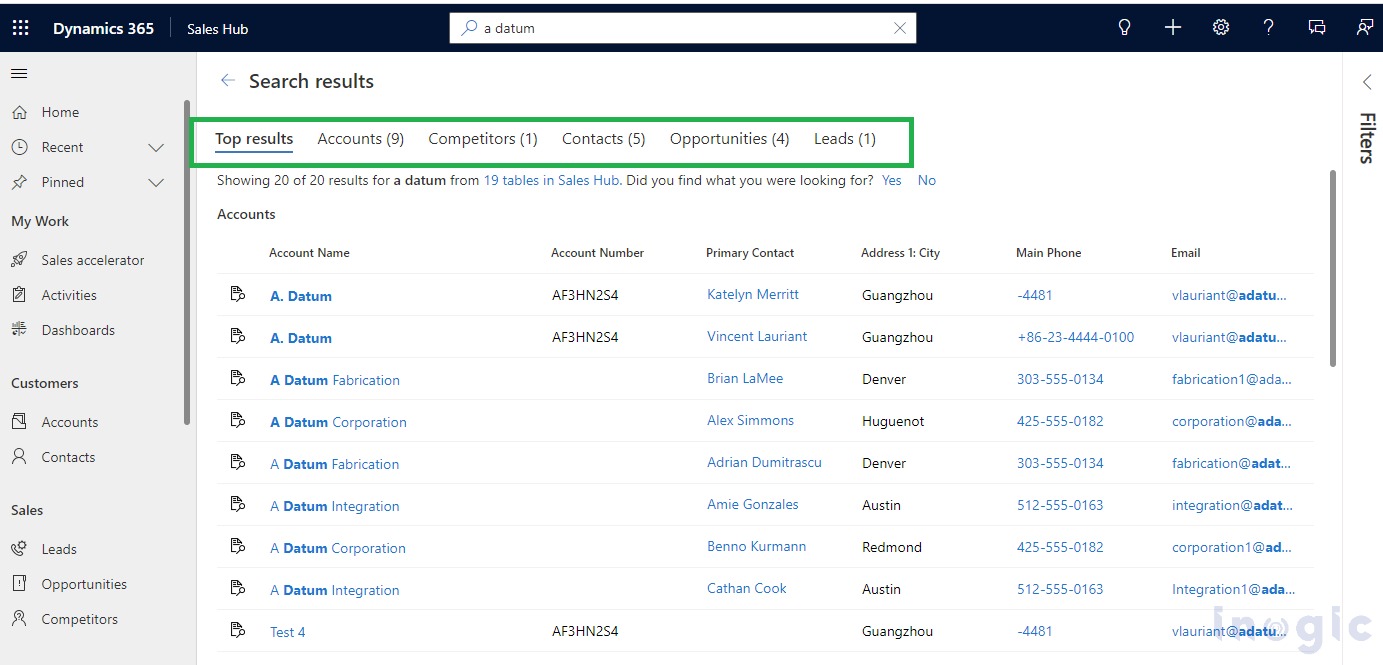
Task: Open the chat bubble icon in header
Action: tap(1317, 28)
